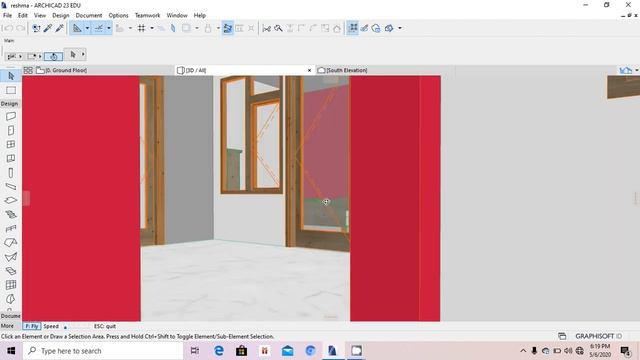This screenshot has height=360, width=640.
Task: Open Guide Lines dropdown arrow
Action: click(87, 28)
